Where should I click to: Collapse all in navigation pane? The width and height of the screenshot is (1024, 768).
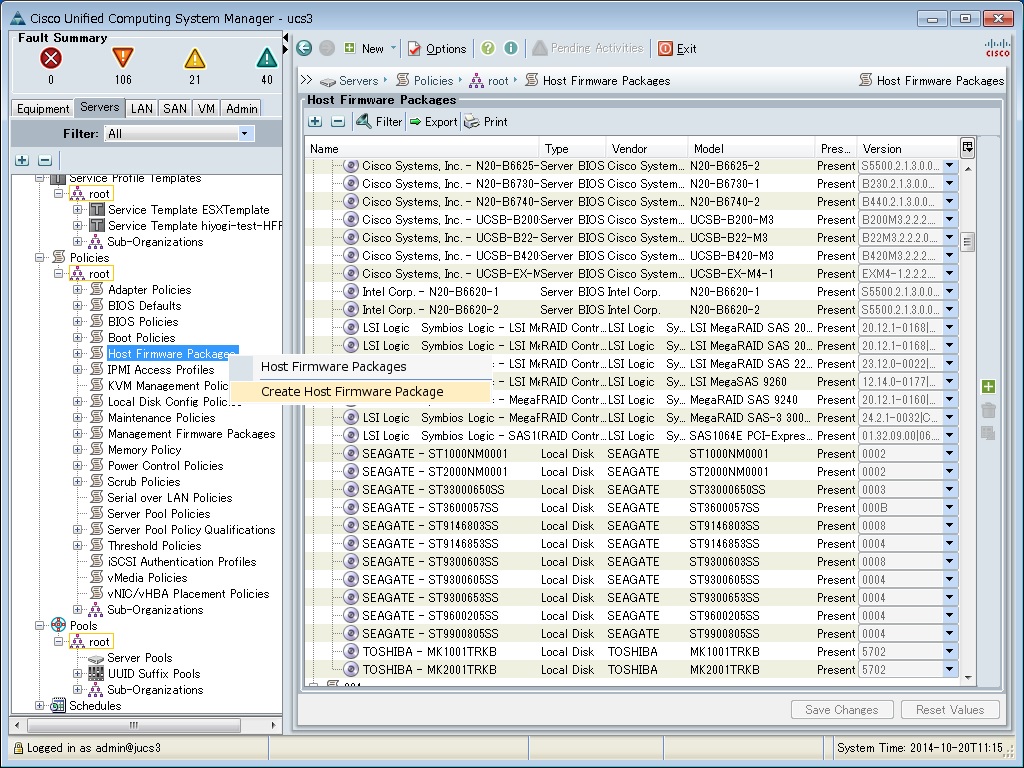[x=44, y=160]
